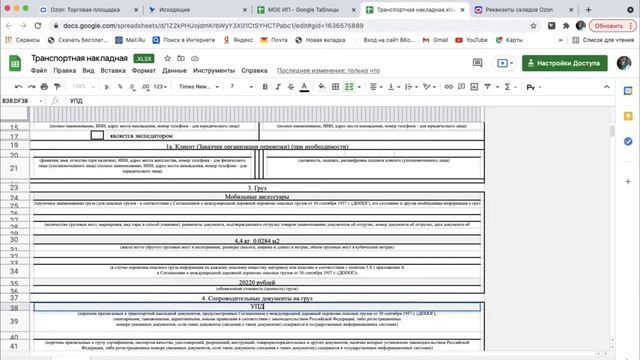Image resolution: width=640 pixels, height=360 pixels.
Task: Format the cell as currency (р.)
Action: [107, 87]
